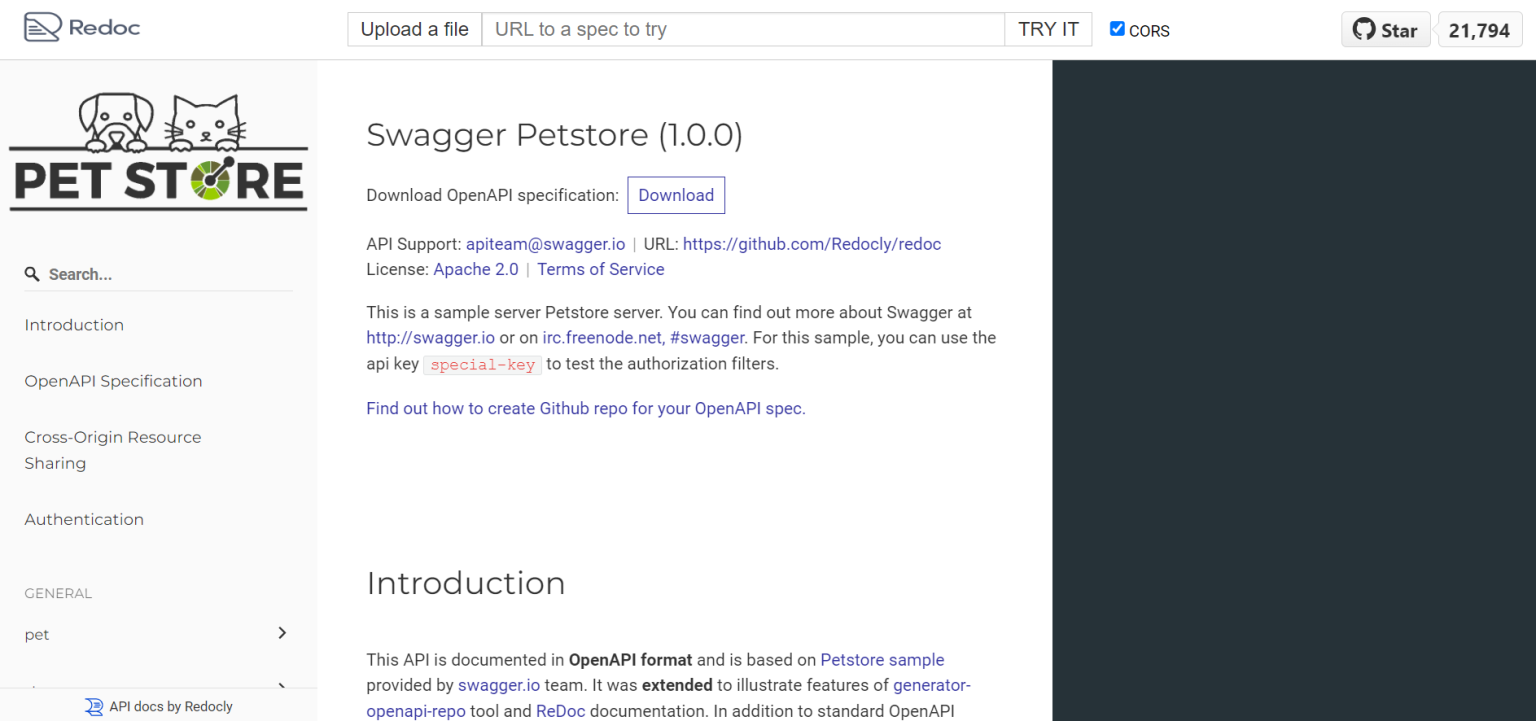Screen dimensions: 1536x721
Task: Open the Terms of Service link
Action: coord(600,269)
